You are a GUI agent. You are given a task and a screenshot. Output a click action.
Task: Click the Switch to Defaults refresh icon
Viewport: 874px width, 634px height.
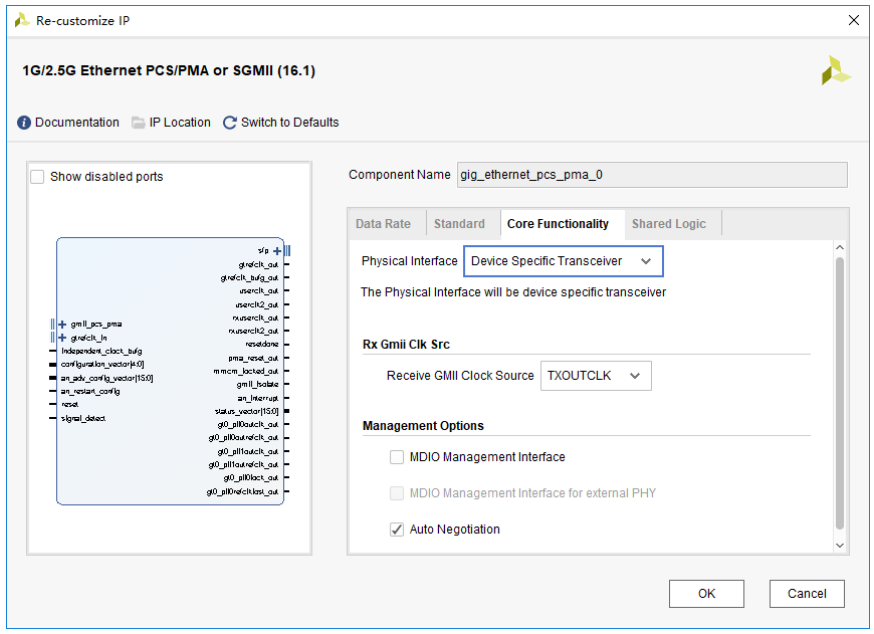pos(230,123)
